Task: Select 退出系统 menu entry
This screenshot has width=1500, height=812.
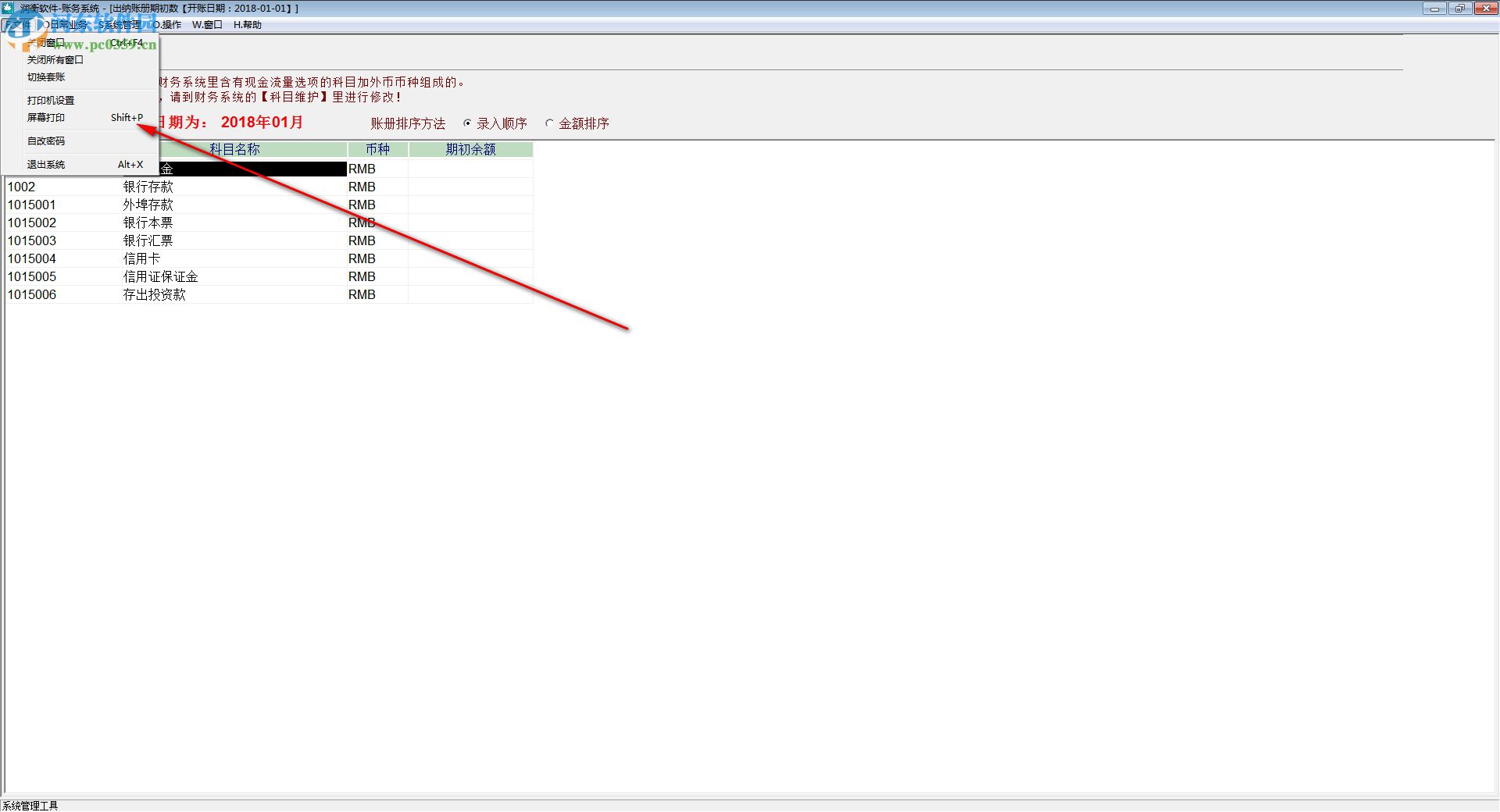Action: tap(81, 164)
